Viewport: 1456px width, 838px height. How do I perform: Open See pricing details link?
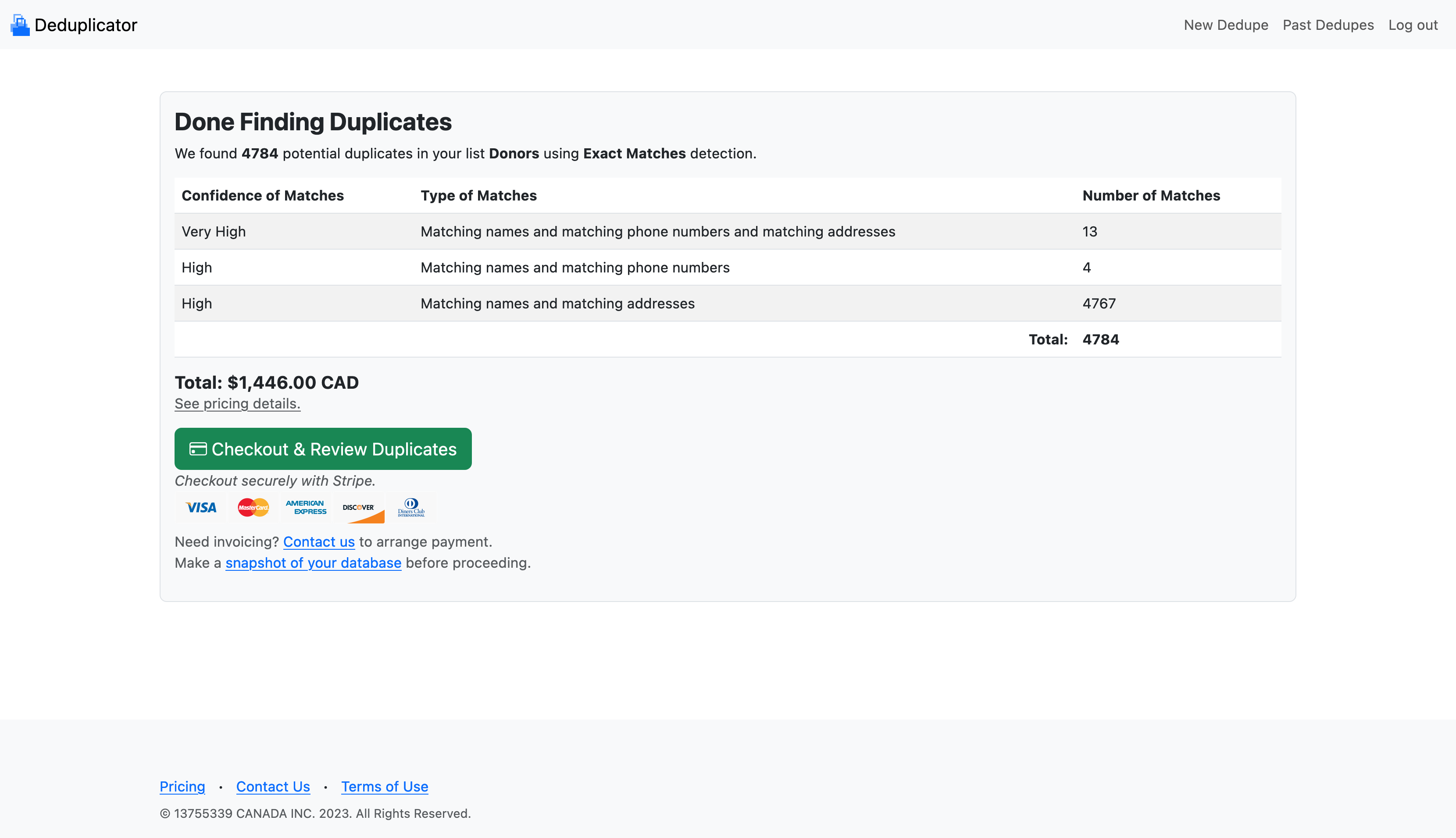pos(237,404)
